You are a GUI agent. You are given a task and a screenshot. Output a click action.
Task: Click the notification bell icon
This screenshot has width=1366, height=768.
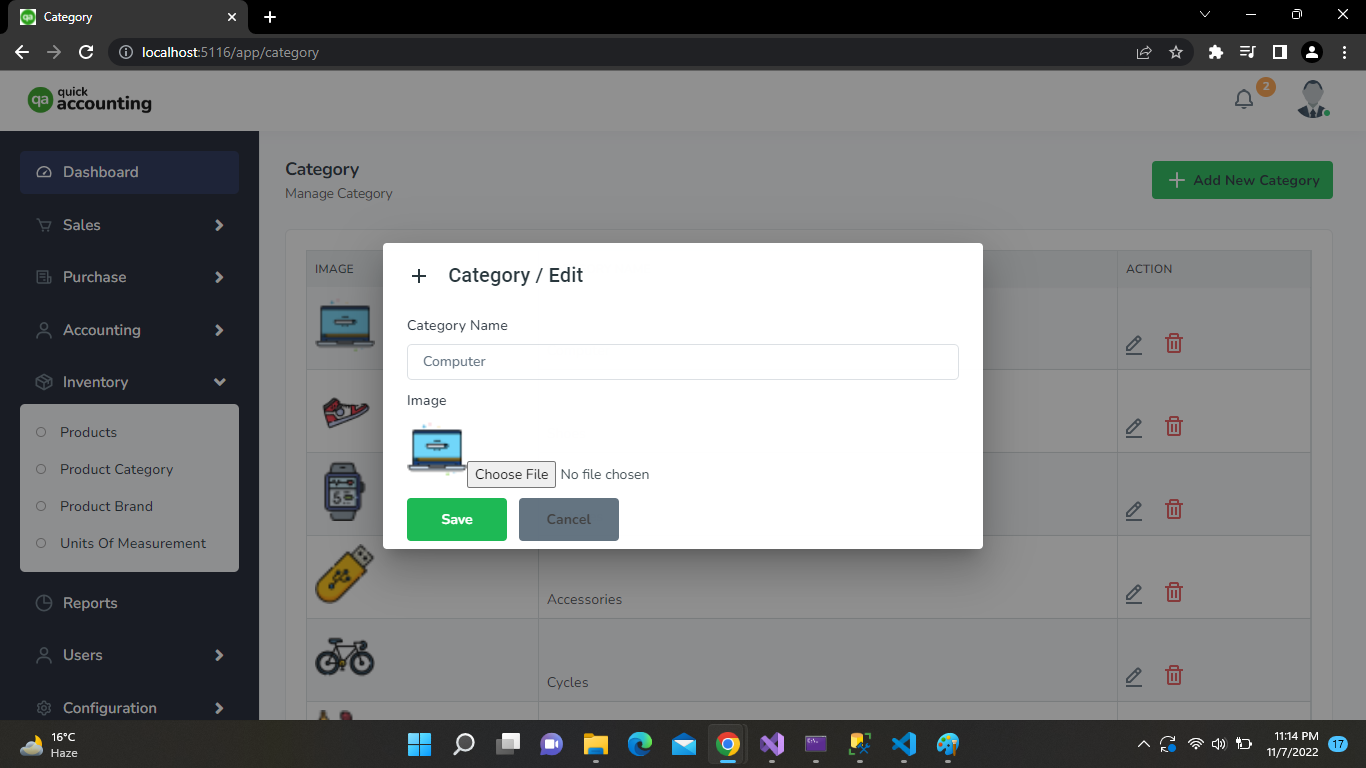[x=1244, y=99]
